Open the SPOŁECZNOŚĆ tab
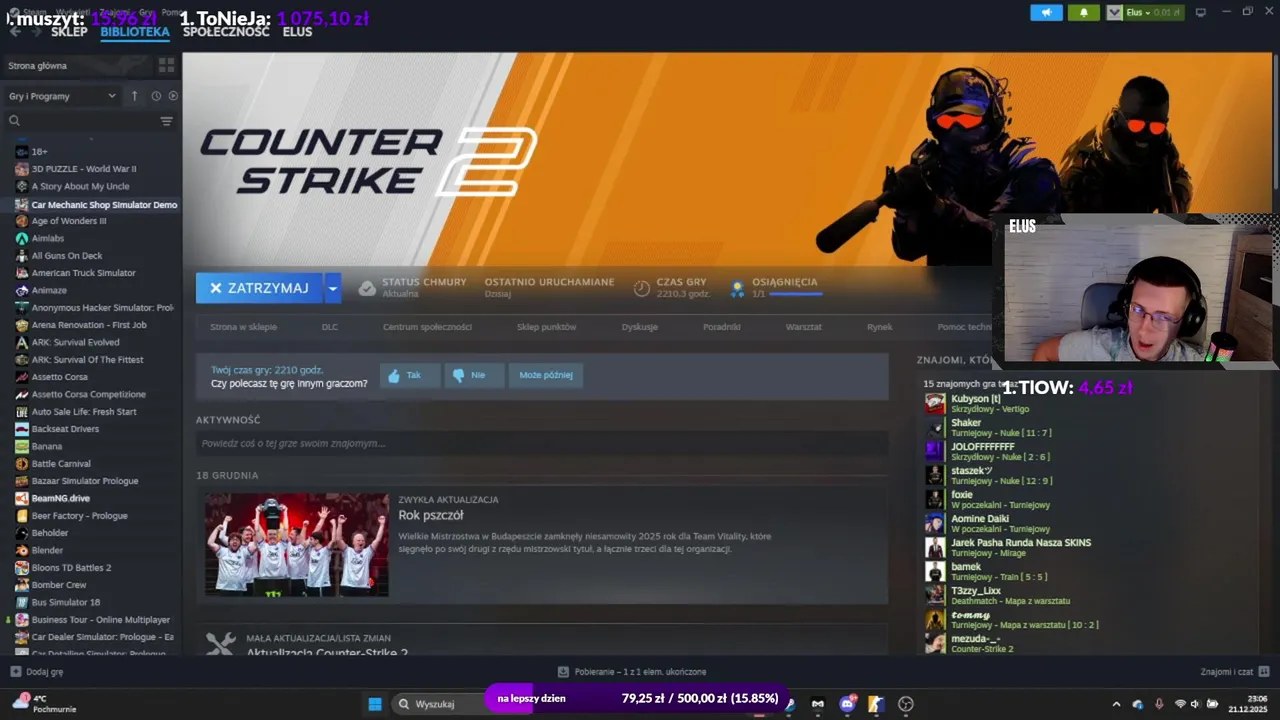Image resolution: width=1280 pixels, height=720 pixels. click(x=226, y=32)
